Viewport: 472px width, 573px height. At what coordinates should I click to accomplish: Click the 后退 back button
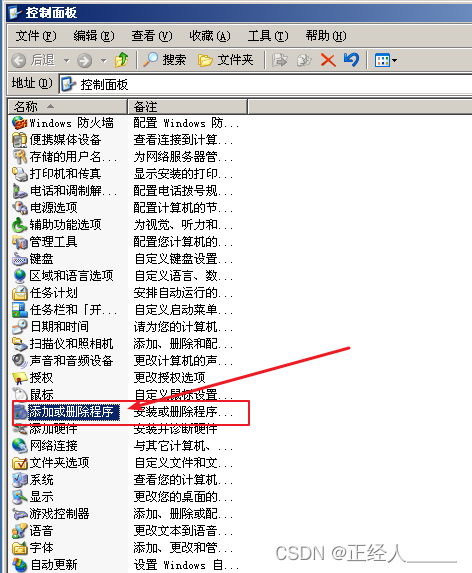pos(33,60)
